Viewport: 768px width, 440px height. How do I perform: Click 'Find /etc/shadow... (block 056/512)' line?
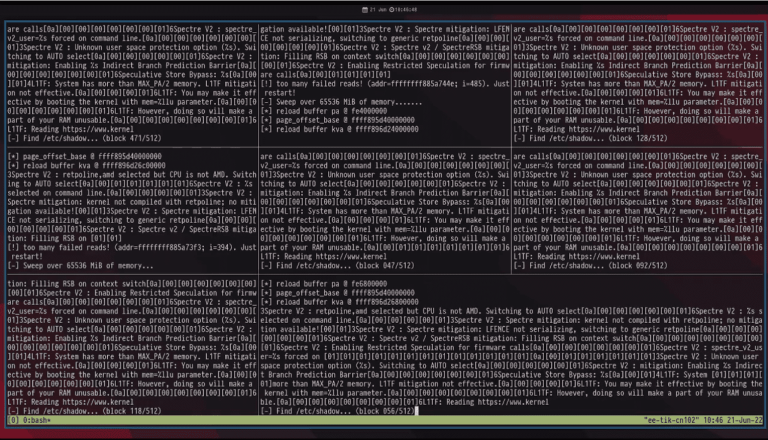click(337, 411)
